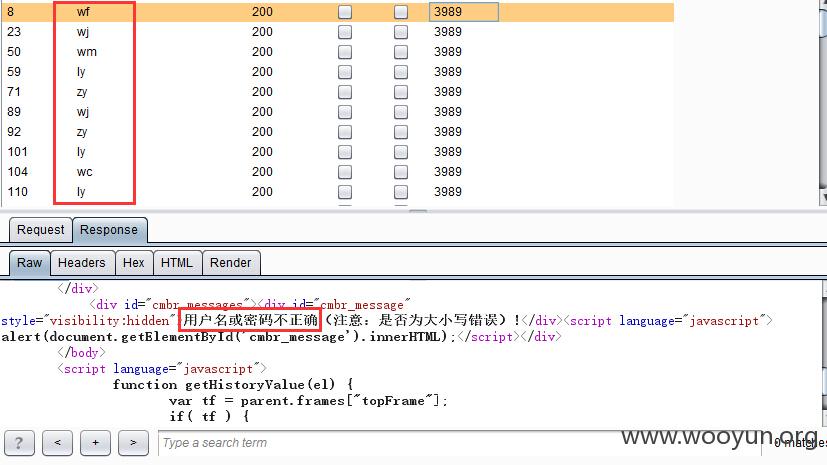Click the highlighted 3989 length cell in row 8
Image resolution: width=827 pixels, height=465 pixels.
464,12
